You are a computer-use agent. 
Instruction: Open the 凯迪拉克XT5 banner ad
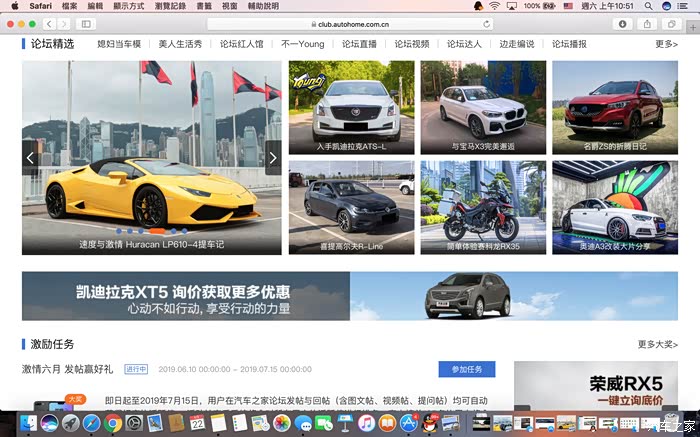tap(349, 296)
